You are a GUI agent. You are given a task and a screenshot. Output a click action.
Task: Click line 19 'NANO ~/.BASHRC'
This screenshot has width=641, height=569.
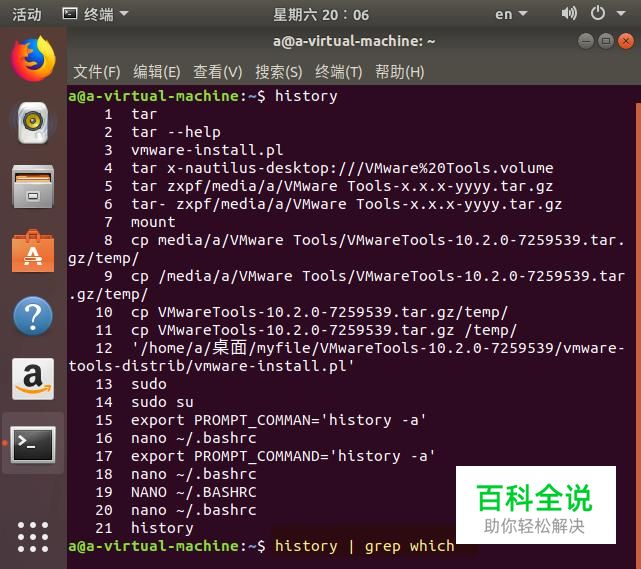(194, 492)
